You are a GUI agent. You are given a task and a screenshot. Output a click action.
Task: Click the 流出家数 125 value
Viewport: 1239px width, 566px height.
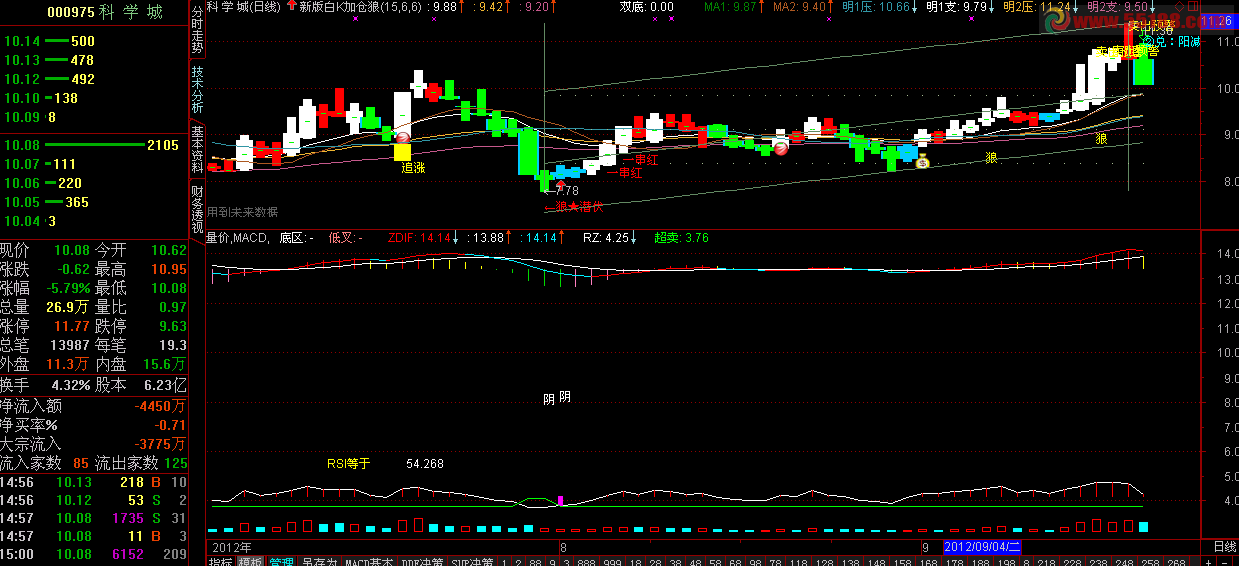175,463
